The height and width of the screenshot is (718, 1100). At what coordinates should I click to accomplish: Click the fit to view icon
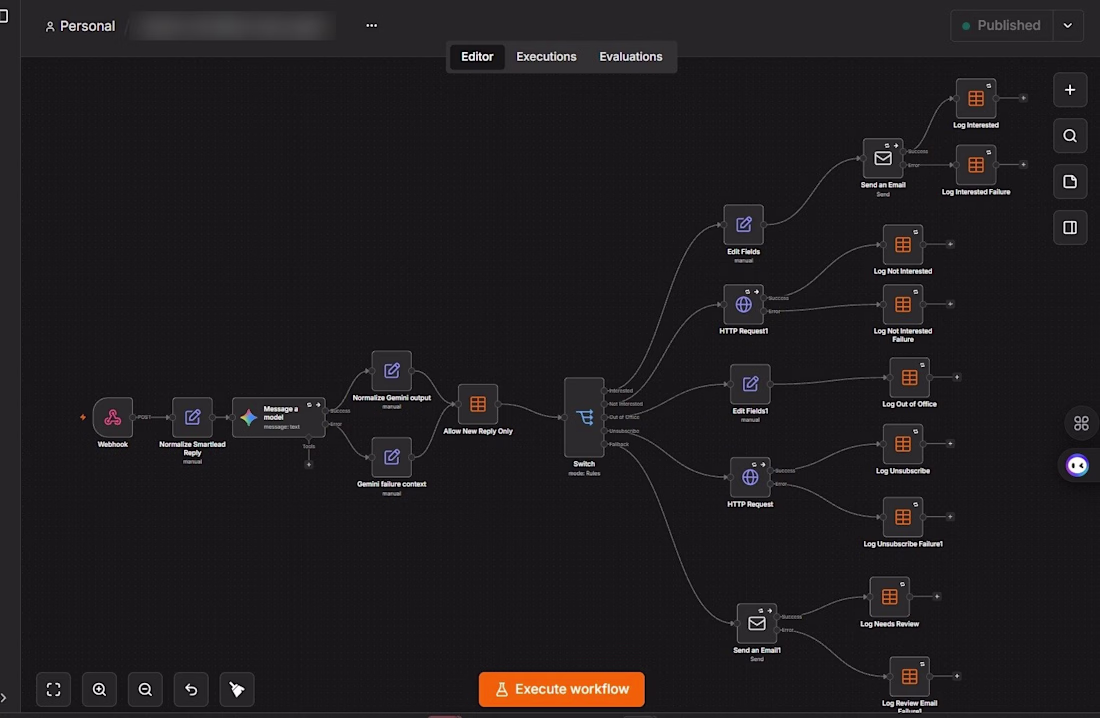tap(53, 689)
